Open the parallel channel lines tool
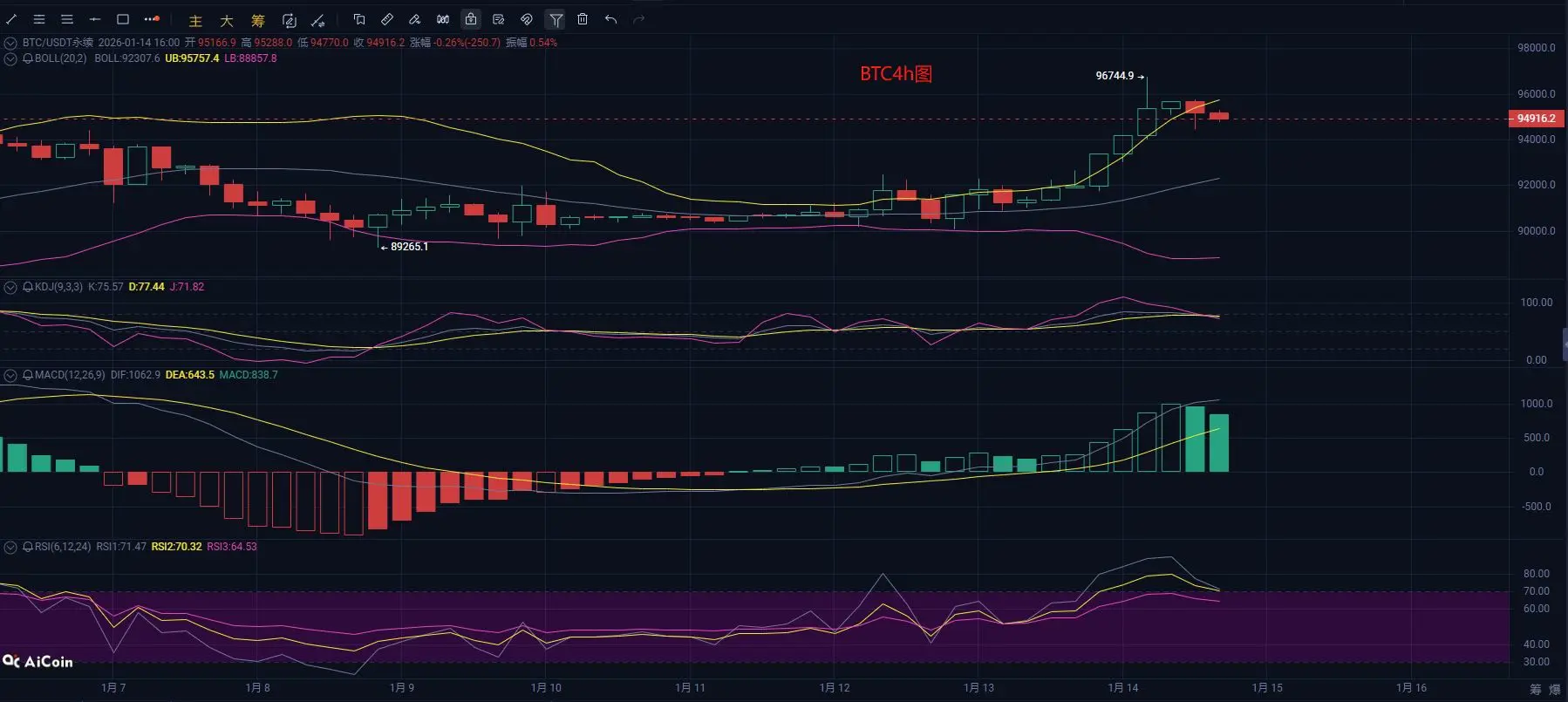 point(39,19)
